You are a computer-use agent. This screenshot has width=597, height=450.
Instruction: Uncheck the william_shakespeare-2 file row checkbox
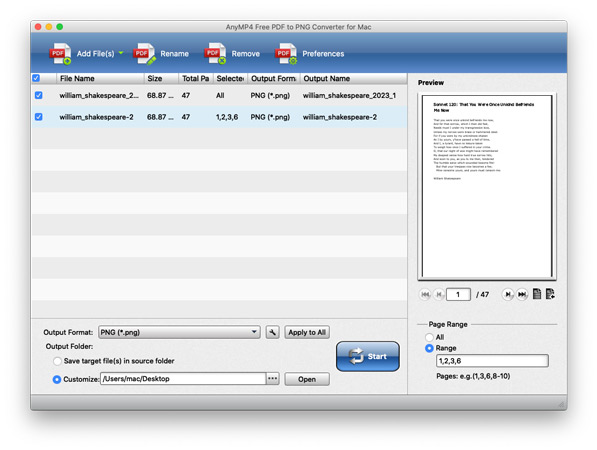[38, 117]
